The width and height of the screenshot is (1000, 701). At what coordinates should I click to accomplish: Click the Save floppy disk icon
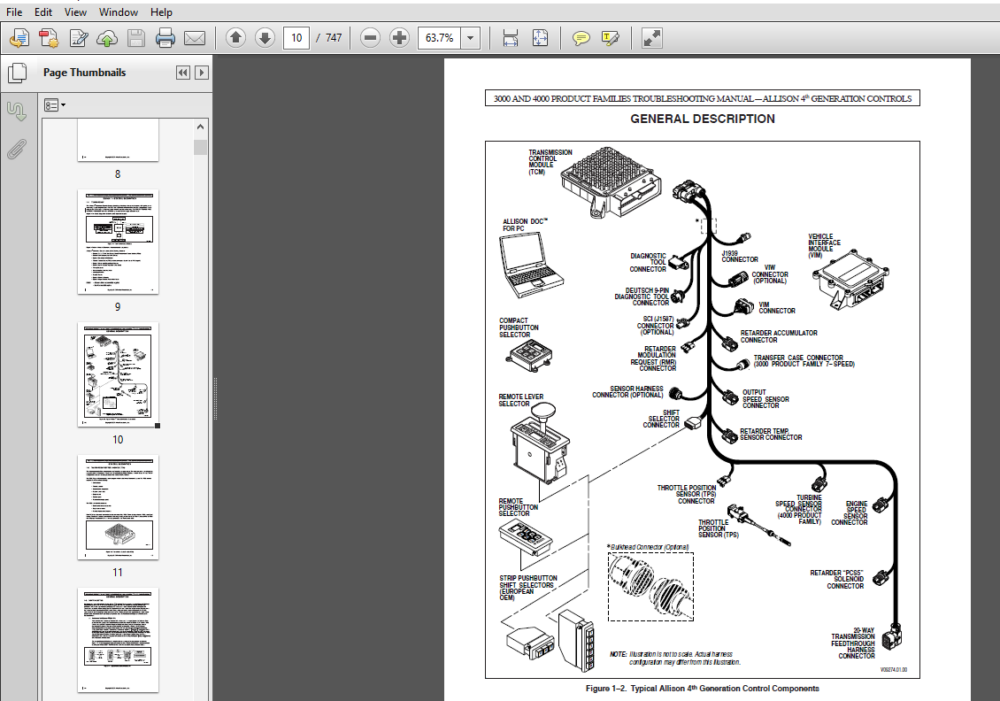pyautogui.click(x=136, y=38)
